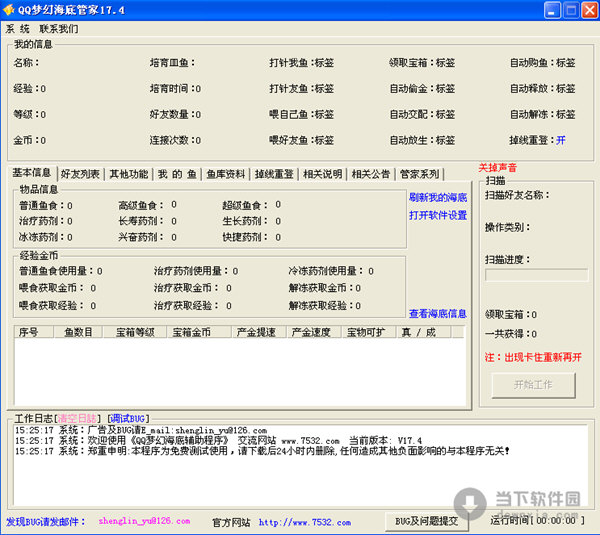Click the 宝箱金币 column header
This screenshot has width=600, height=535.
tap(199, 332)
